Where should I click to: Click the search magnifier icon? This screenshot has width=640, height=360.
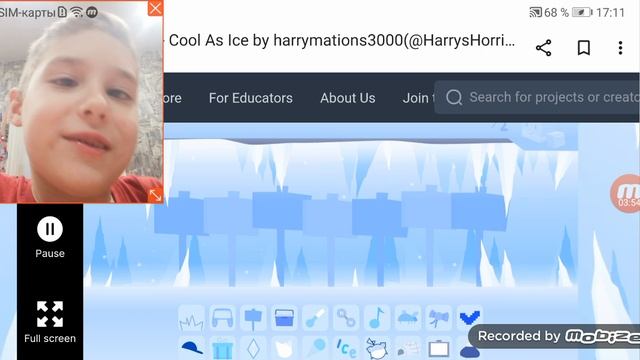(x=454, y=98)
